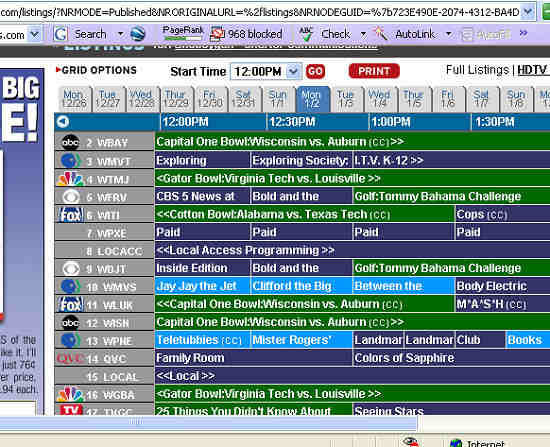Open the AutoLink dropdown arrow
Image resolution: width=550 pixels, height=447 pixels.
449,34
